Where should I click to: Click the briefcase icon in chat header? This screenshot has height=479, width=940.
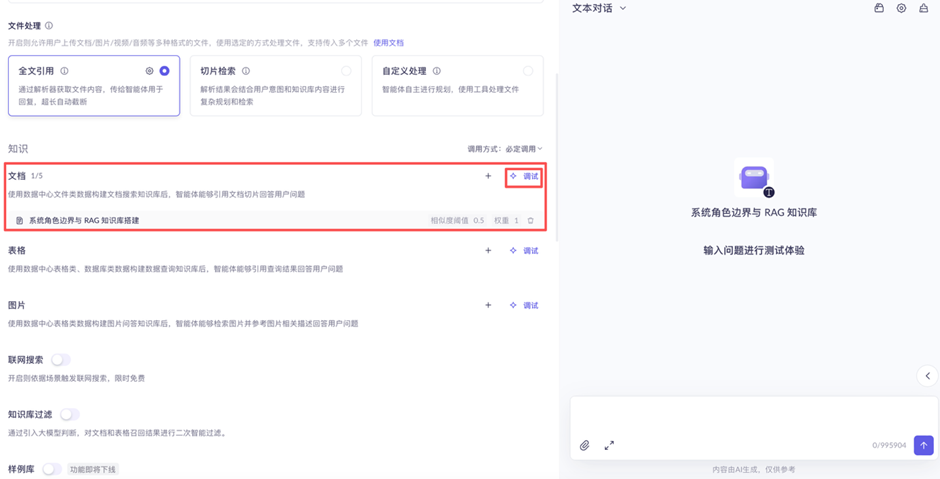pyautogui.click(x=879, y=8)
